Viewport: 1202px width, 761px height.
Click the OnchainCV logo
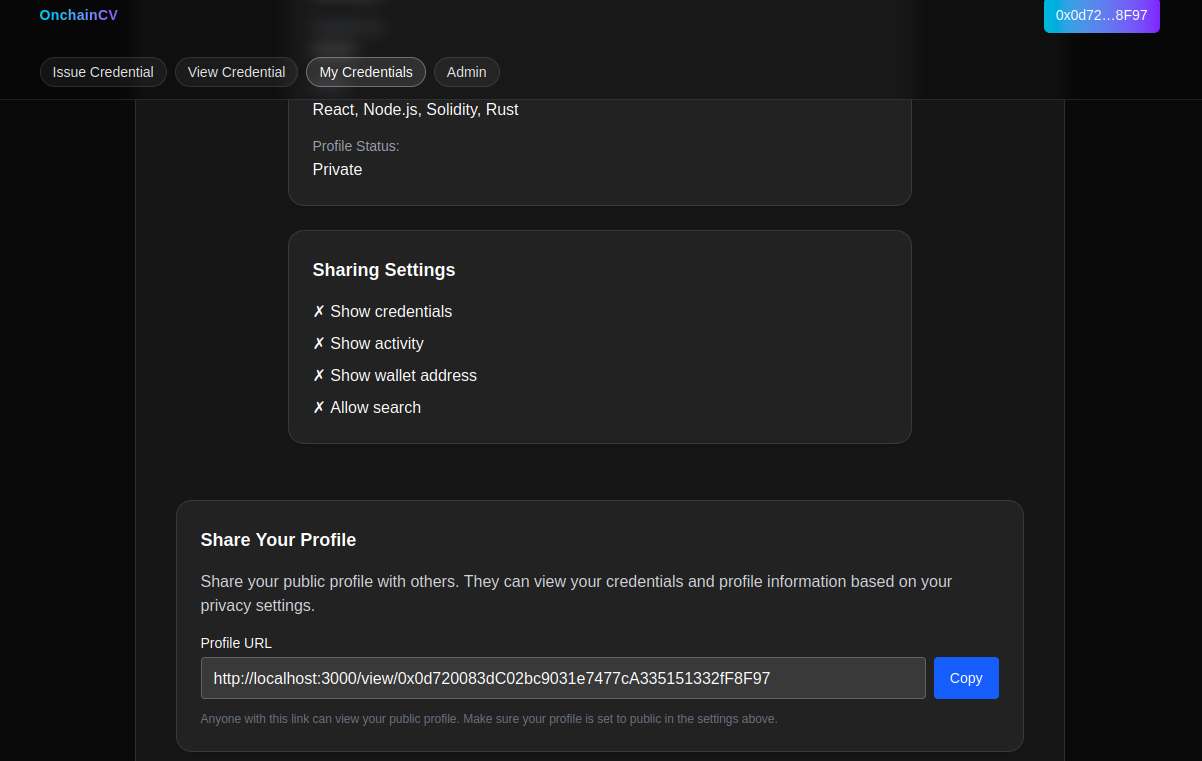tap(78, 15)
